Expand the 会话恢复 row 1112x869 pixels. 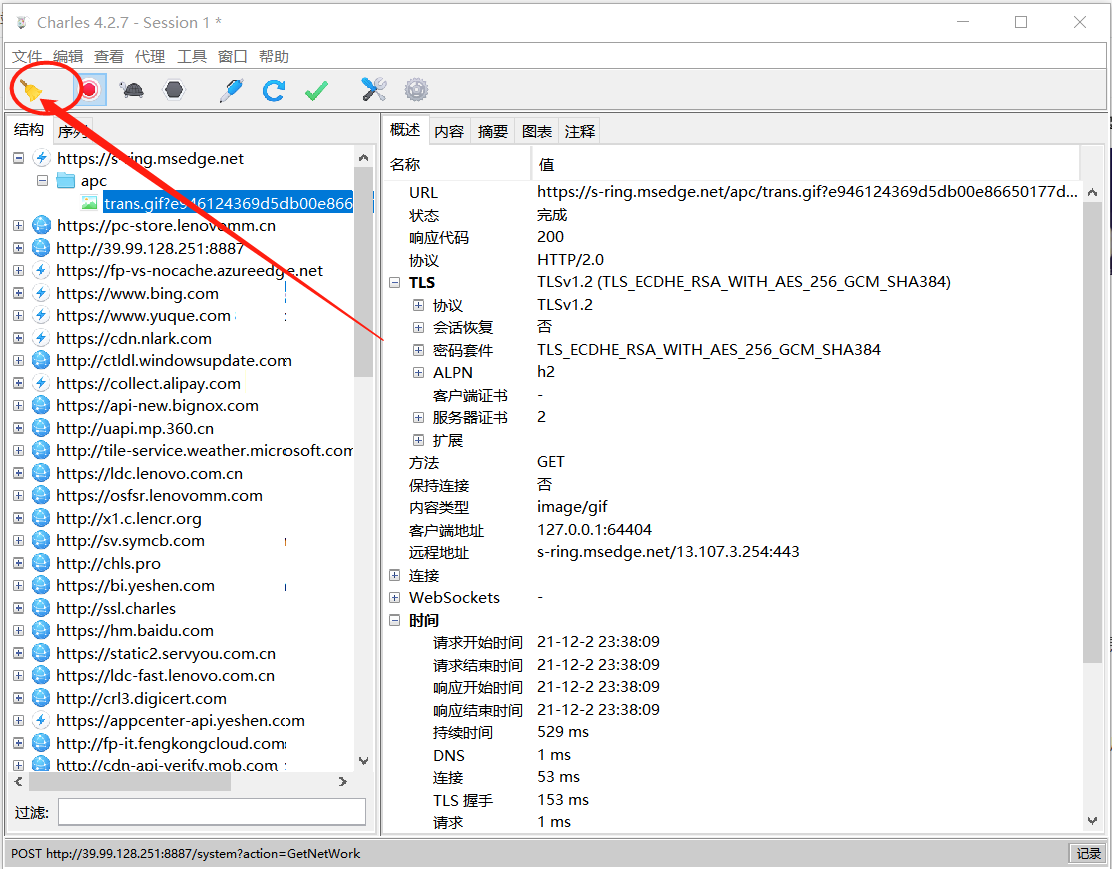[x=418, y=328]
